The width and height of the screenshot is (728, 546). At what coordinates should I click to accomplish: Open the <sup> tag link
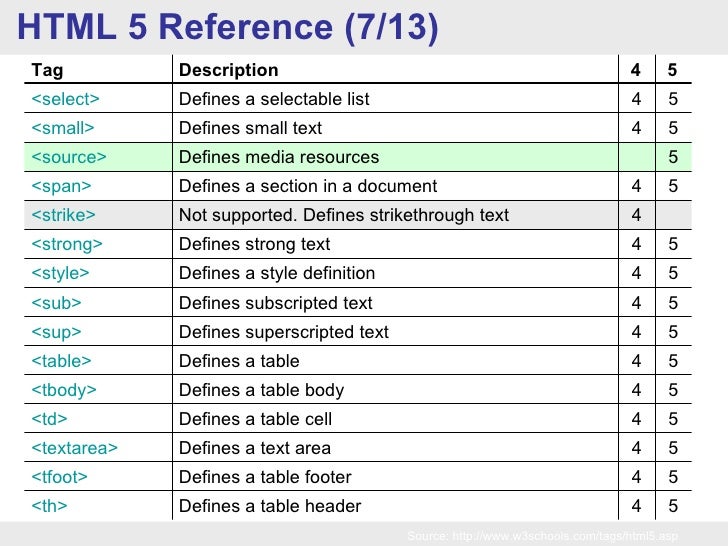[56, 332]
